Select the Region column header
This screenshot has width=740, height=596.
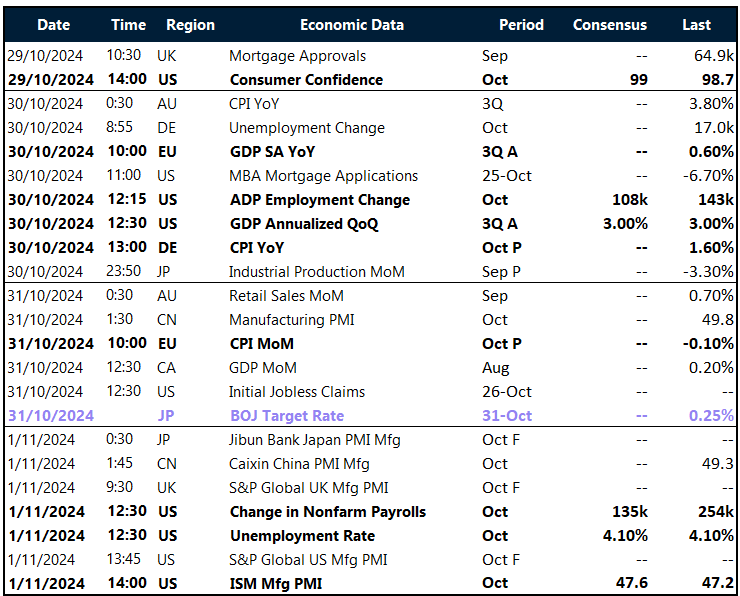(190, 25)
